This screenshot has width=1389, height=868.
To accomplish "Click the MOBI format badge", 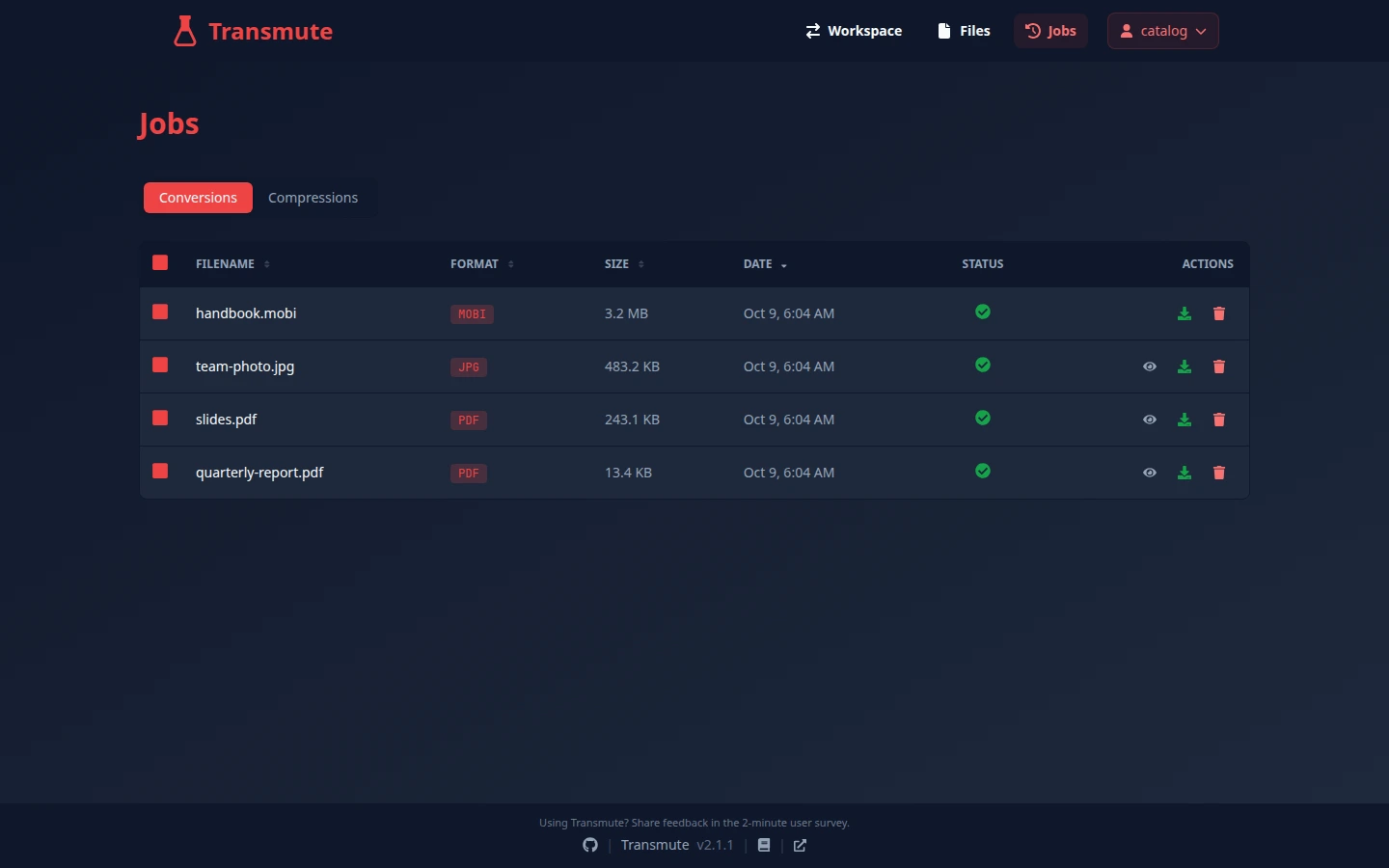I will 472,314.
